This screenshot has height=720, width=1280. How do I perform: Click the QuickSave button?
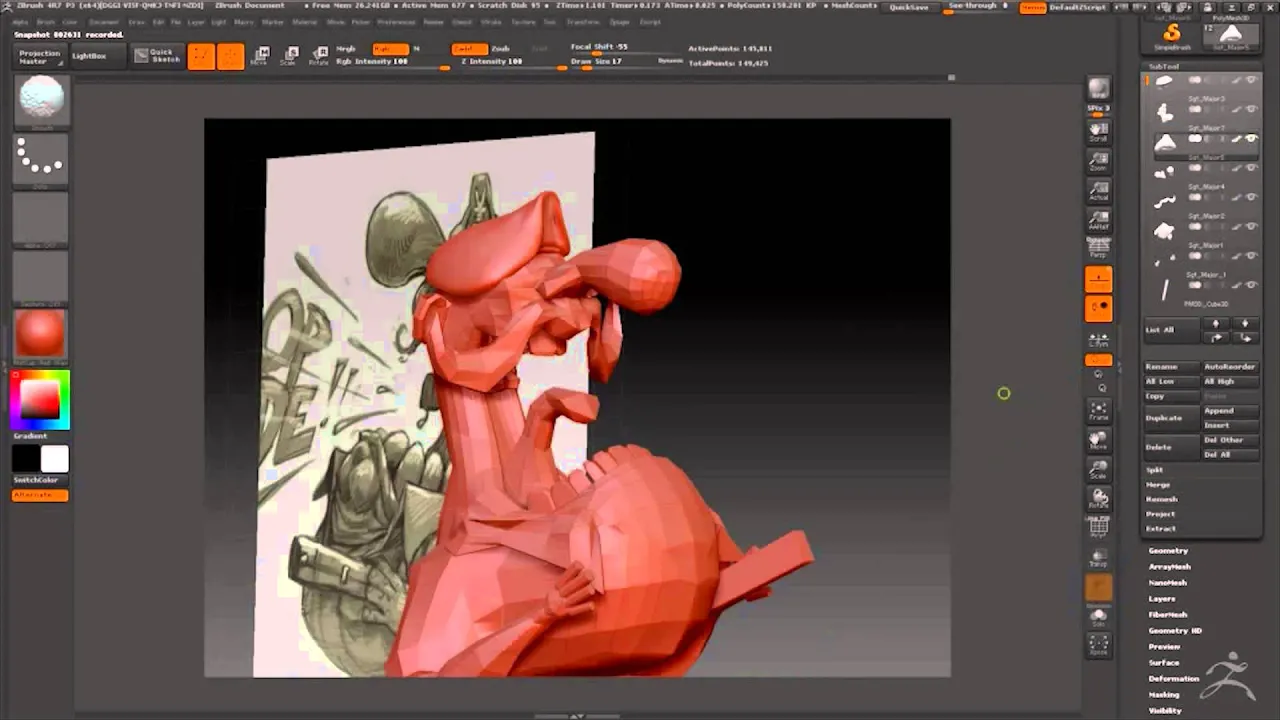tap(909, 7)
